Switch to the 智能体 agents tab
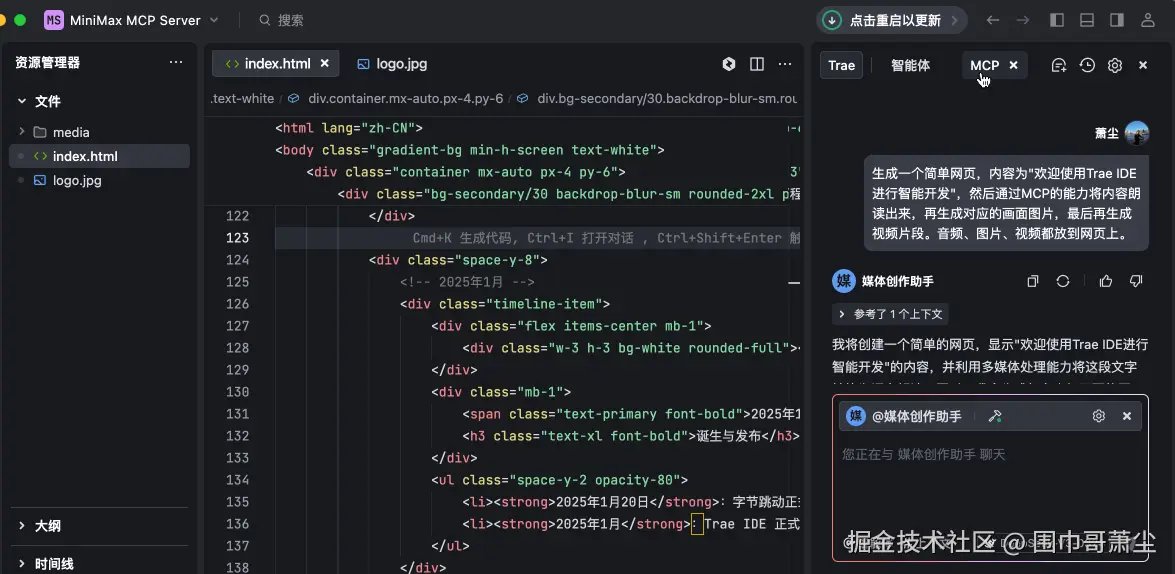The image size is (1175, 574). pos(910,65)
